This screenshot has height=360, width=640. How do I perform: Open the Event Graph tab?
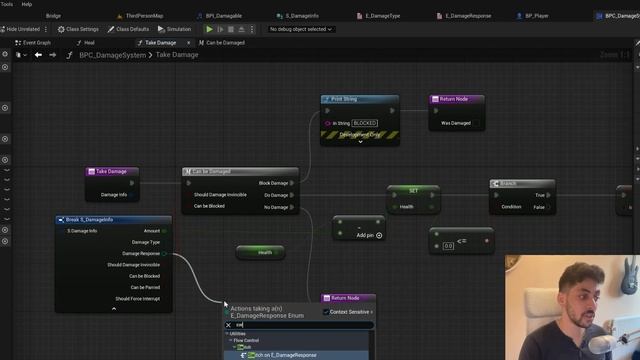click(x=33, y=42)
